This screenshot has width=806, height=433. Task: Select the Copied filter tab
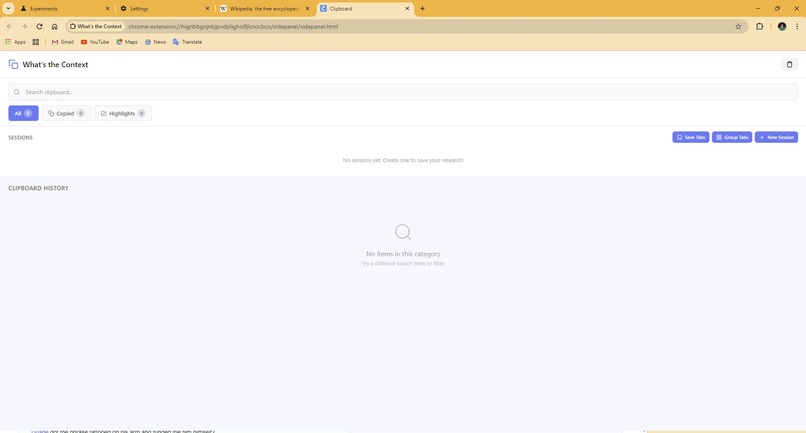(x=66, y=113)
